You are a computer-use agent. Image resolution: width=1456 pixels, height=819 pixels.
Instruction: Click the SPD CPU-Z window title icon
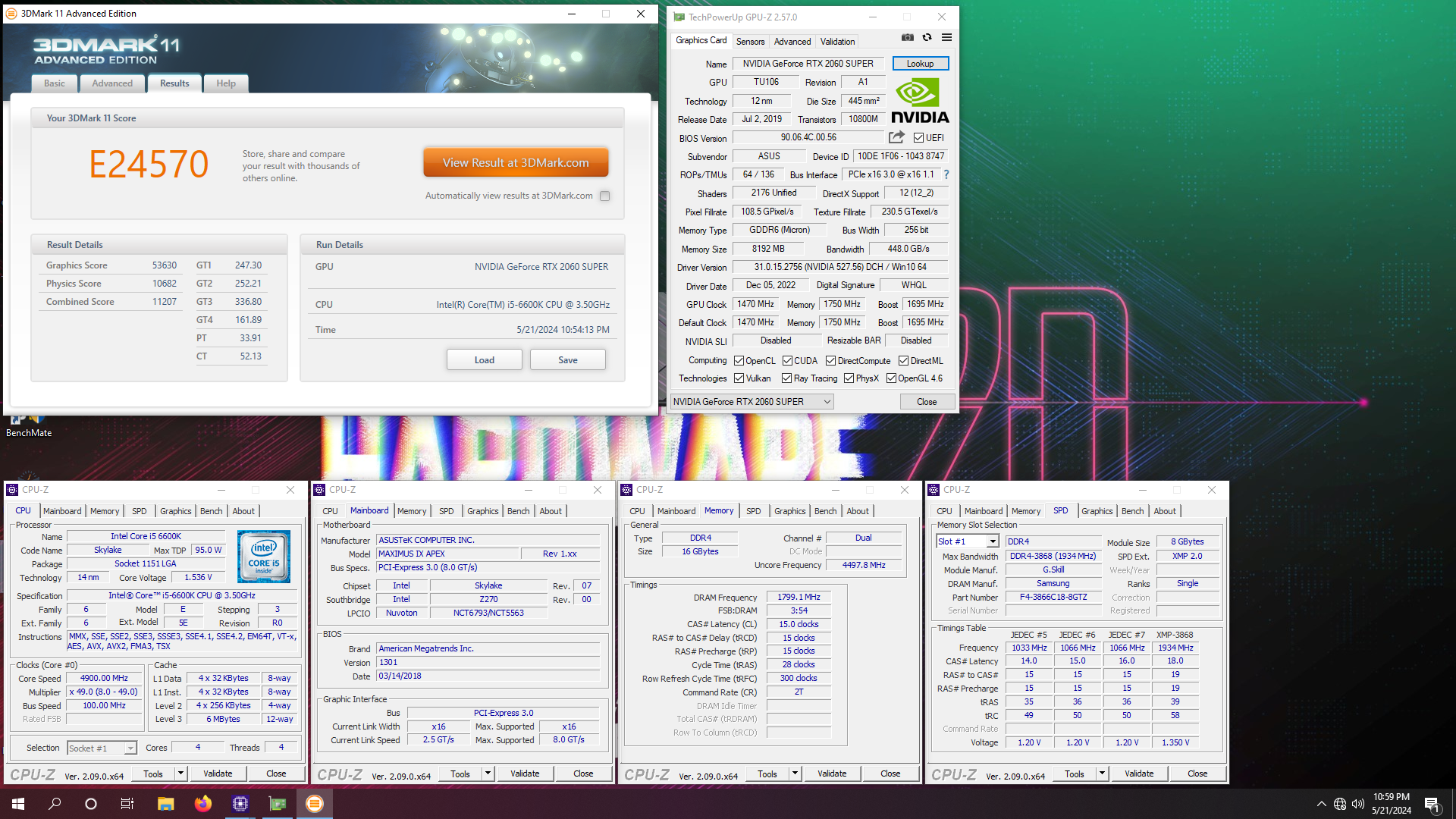pos(934,490)
